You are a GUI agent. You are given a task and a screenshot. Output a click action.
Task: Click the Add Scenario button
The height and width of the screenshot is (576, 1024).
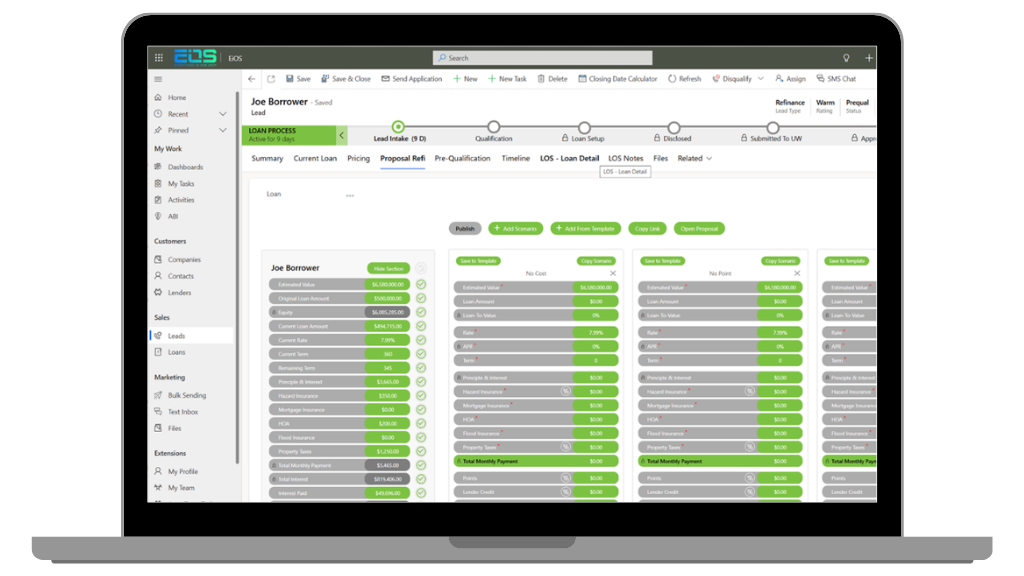(515, 229)
